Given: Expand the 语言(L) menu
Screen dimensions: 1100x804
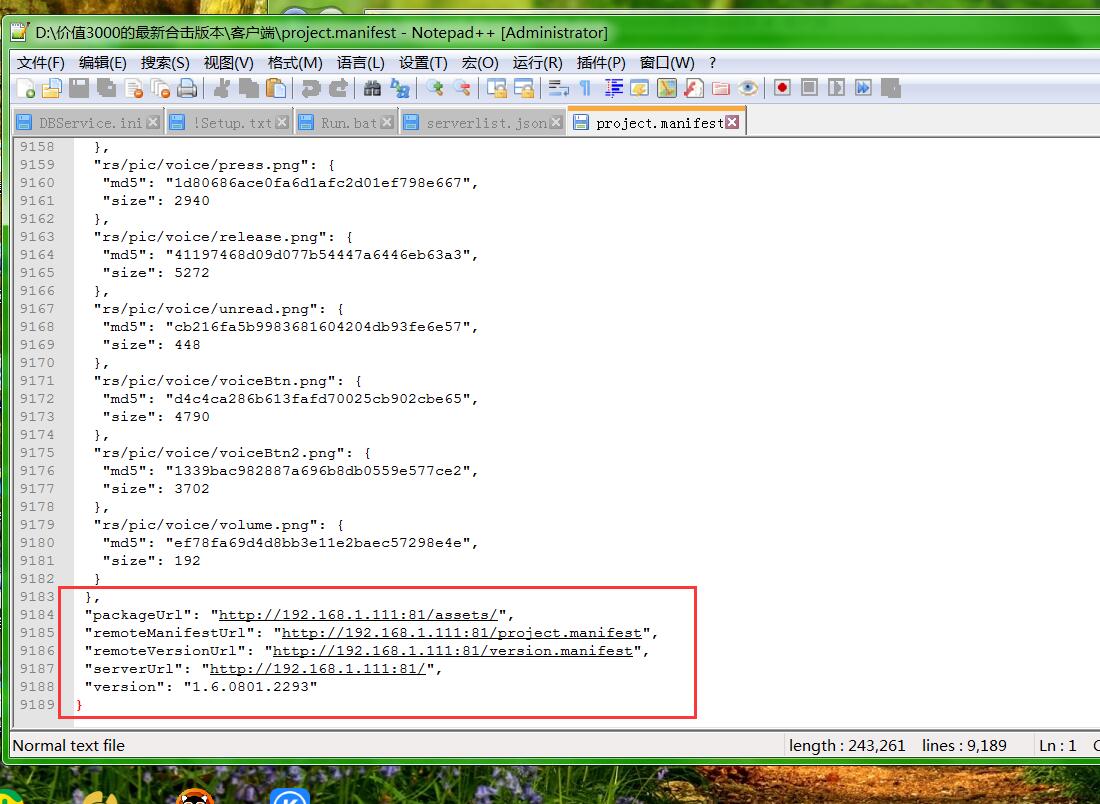Looking at the screenshot, I should 360,62.
